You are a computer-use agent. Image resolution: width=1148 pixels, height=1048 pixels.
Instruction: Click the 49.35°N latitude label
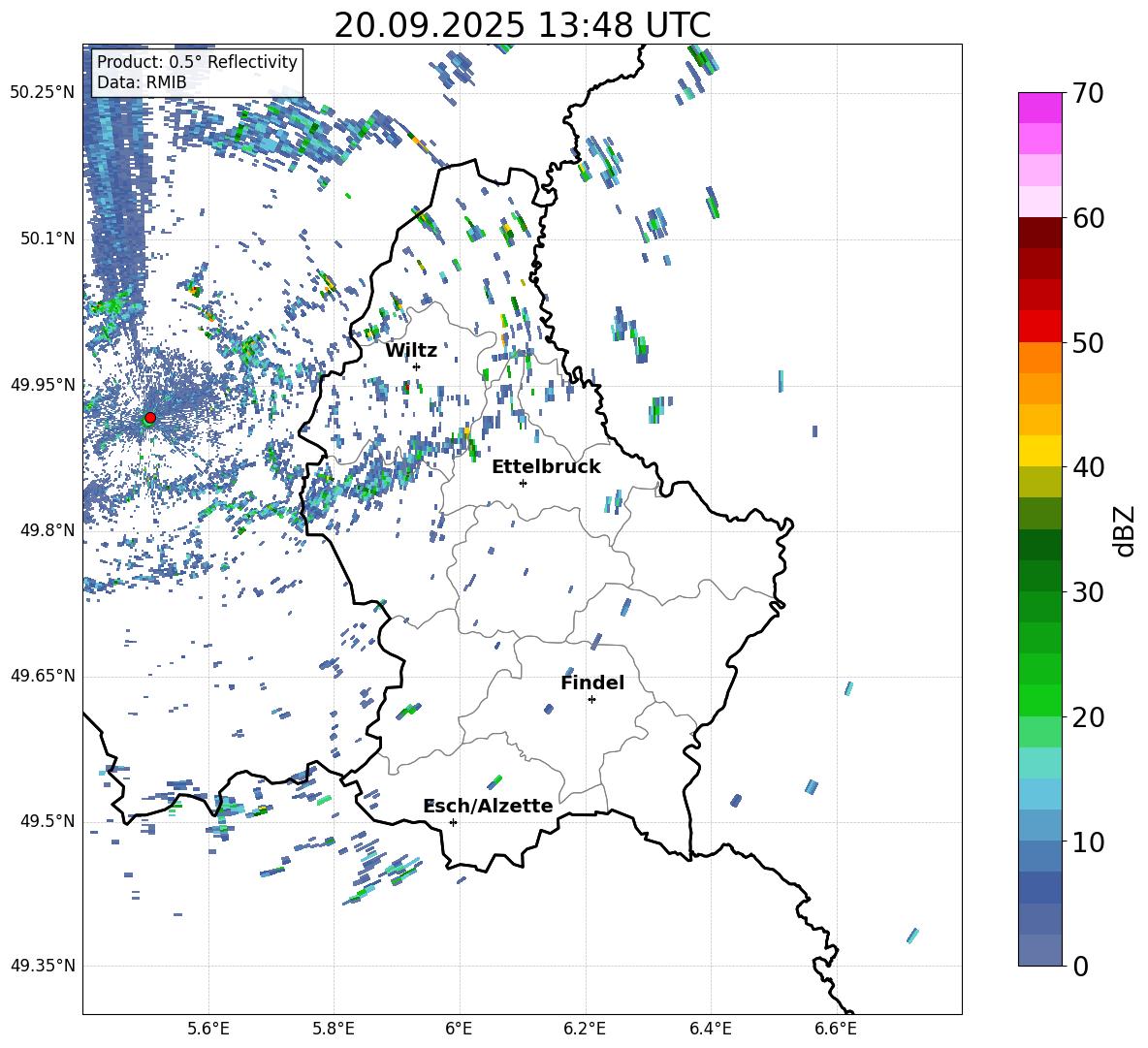point(43,966)
